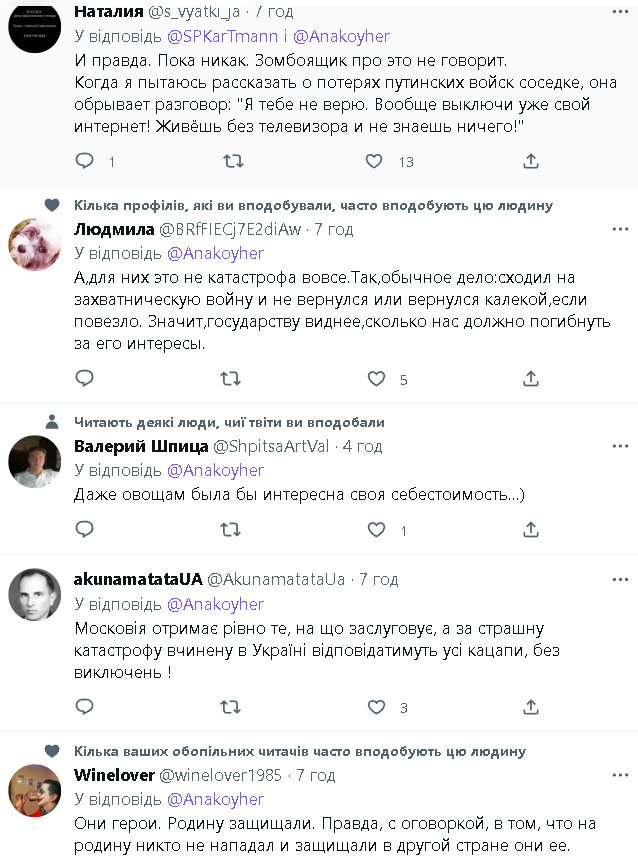Retweet Наталия's tweet
638x865 pixels.
coord(232,161)
